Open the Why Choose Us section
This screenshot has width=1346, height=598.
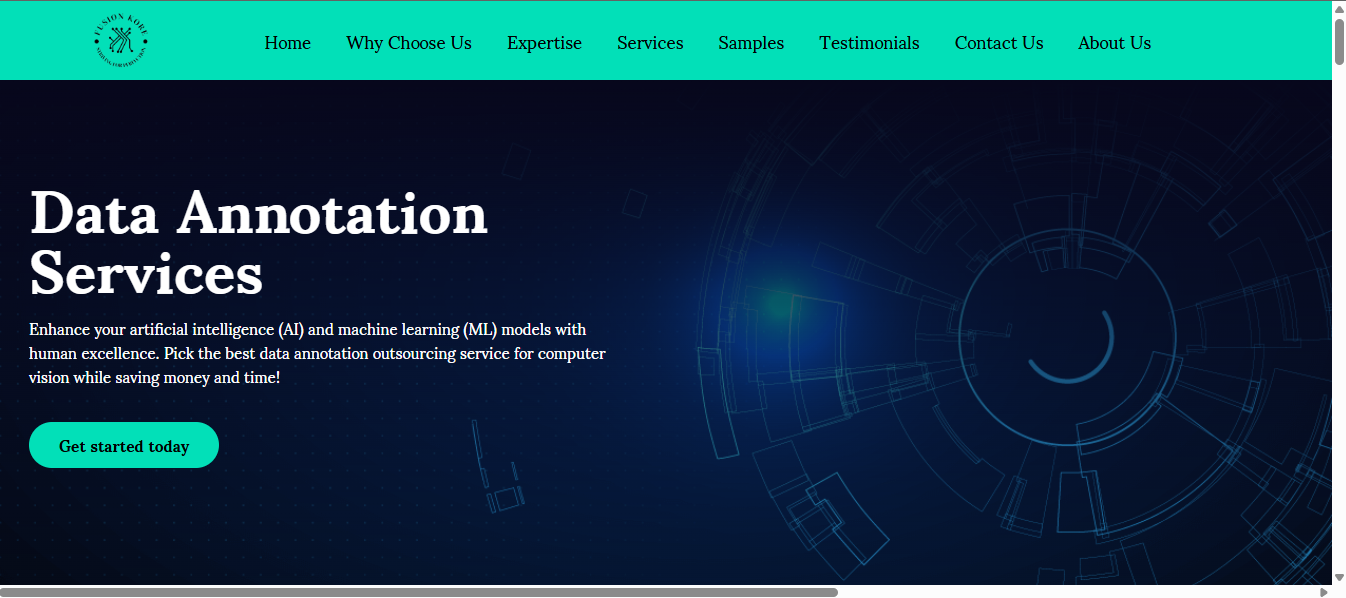(408, 43)
